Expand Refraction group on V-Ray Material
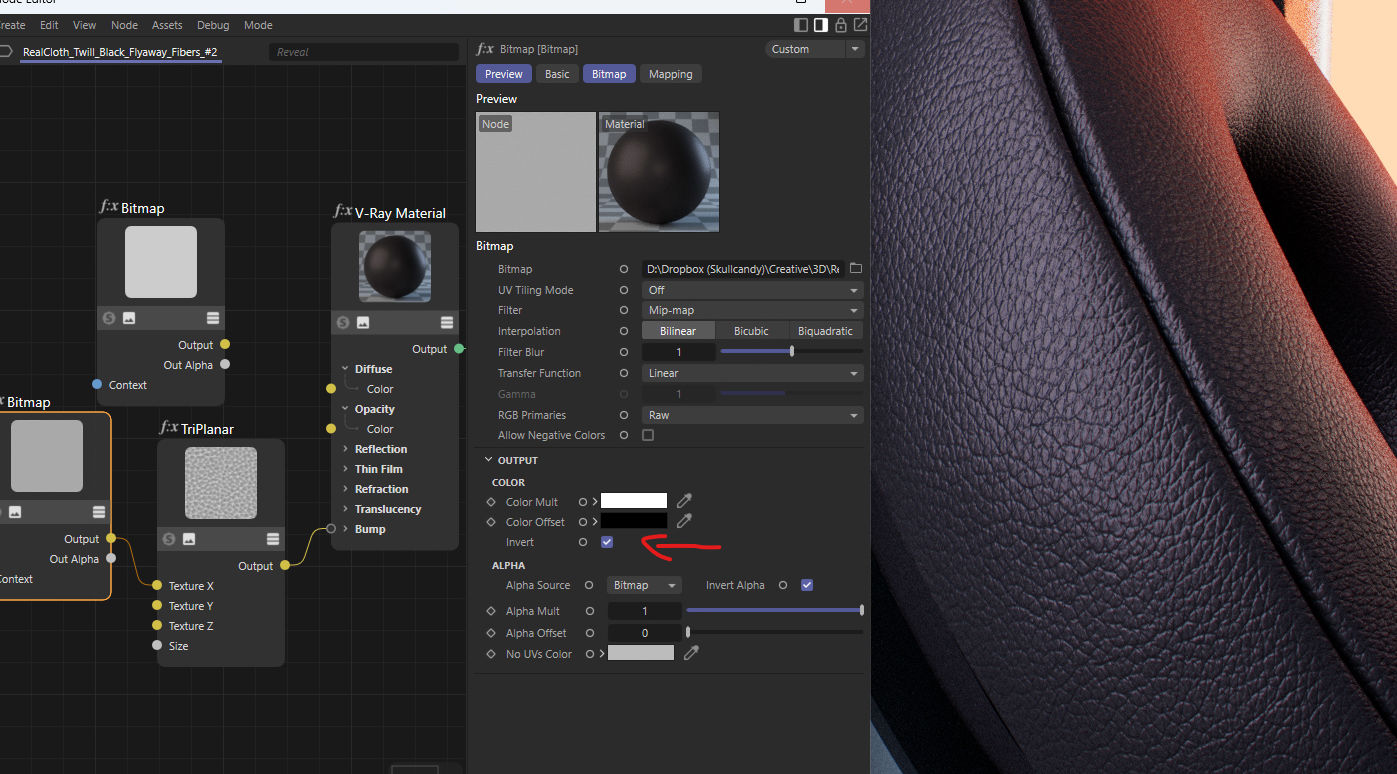This screenshot has width=1397, height=774. (x=345, y=489)
